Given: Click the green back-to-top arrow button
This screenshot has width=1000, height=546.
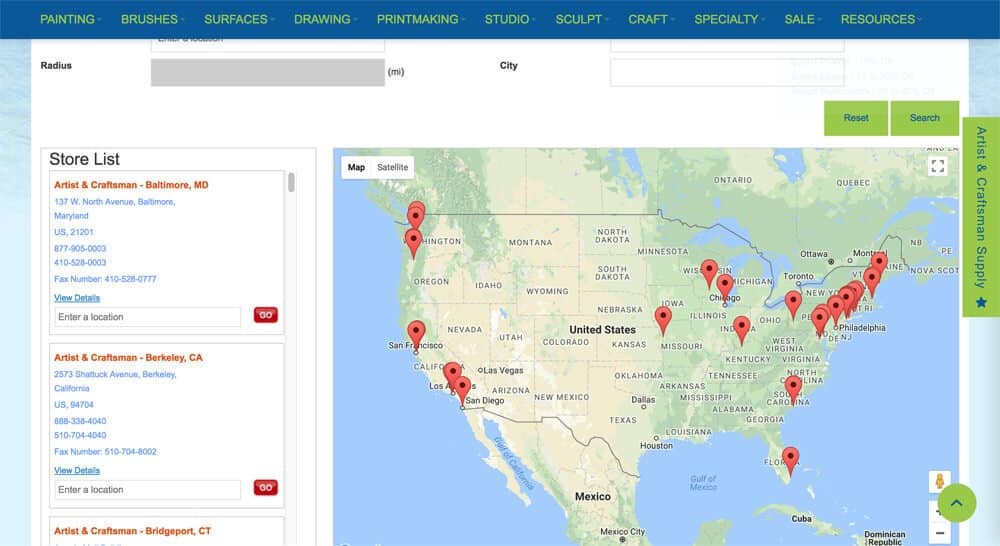Looking at the screenshot, I should [957, 503].
